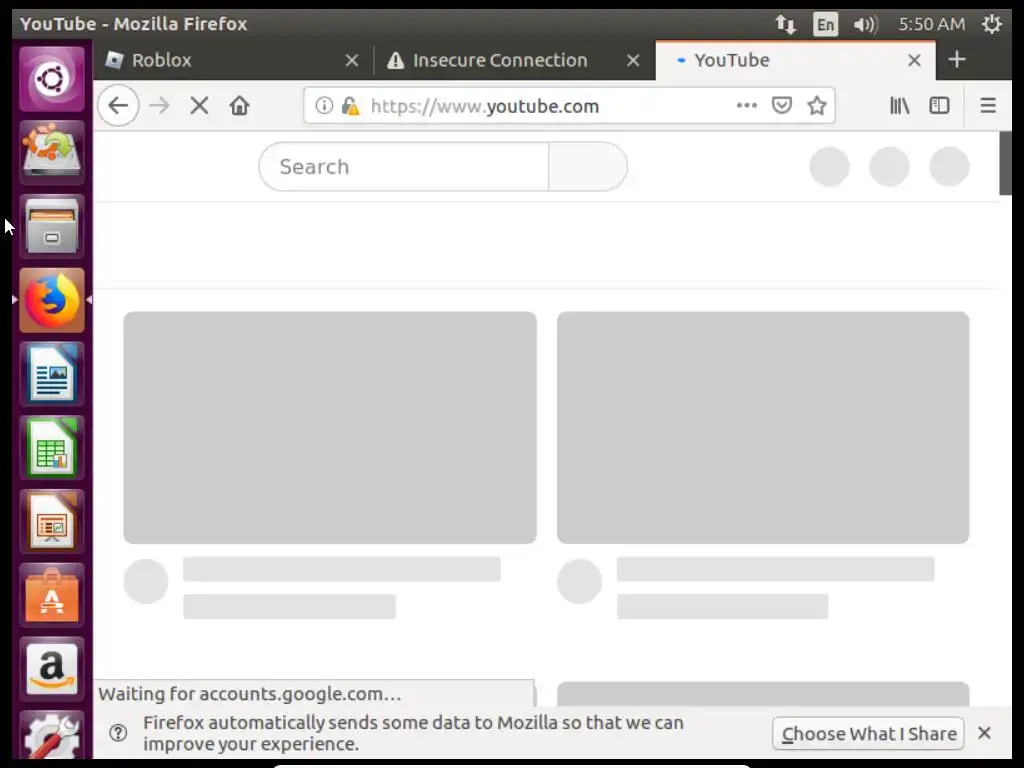1024x768 pixels.
Task: Open the sound volume indicator
Action: (865, 24)
